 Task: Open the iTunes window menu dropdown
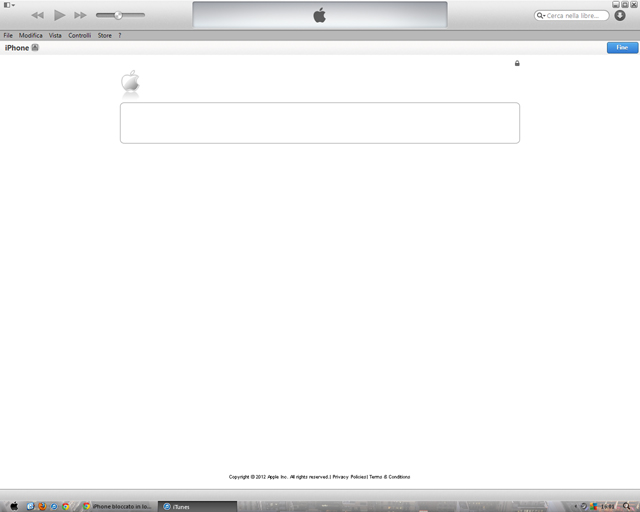coord(9,5)
